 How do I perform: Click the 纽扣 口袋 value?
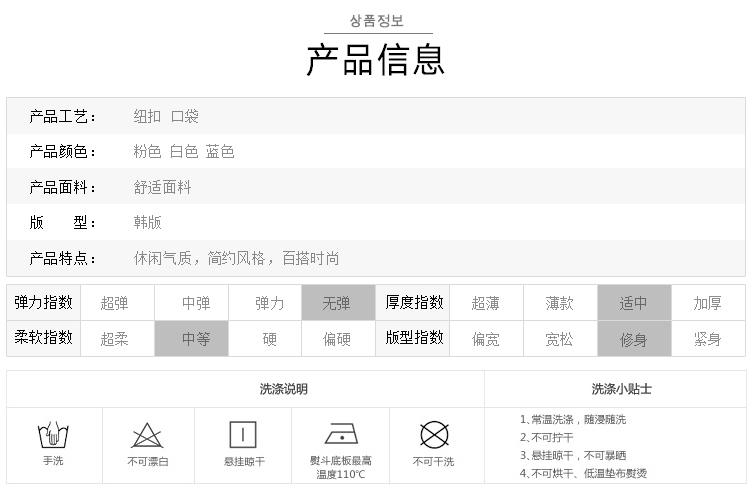(166, 116)
